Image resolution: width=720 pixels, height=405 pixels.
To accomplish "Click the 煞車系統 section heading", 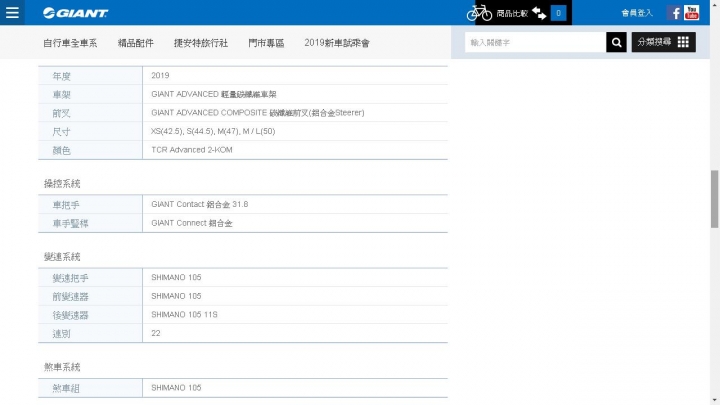I will click(62, 367).
